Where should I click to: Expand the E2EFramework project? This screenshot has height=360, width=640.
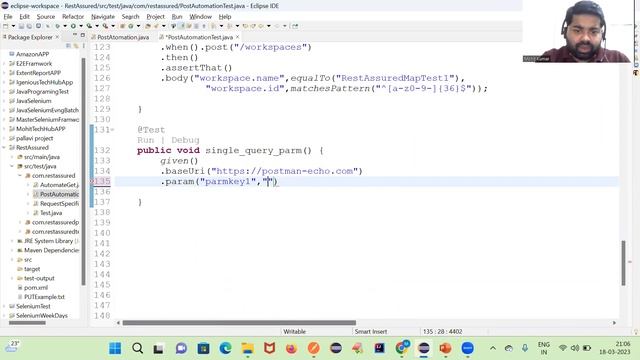coord(4,63)
